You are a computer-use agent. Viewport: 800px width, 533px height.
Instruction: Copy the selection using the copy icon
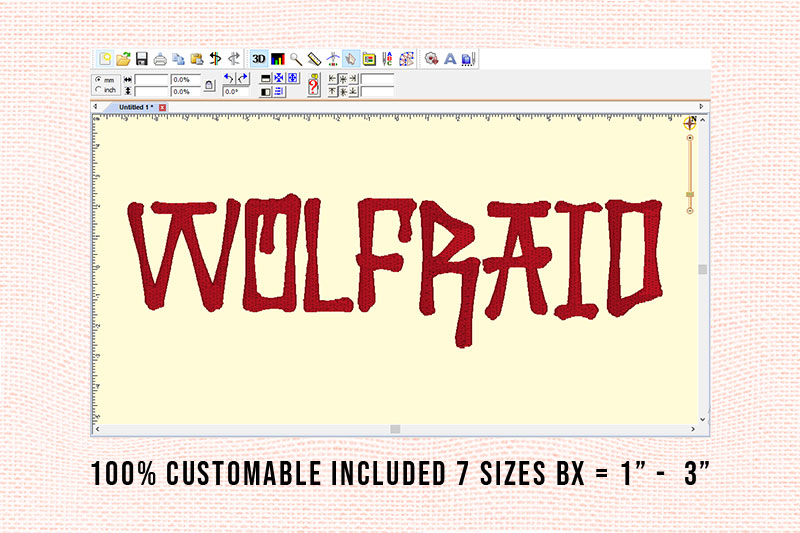(x=179, y=59)
